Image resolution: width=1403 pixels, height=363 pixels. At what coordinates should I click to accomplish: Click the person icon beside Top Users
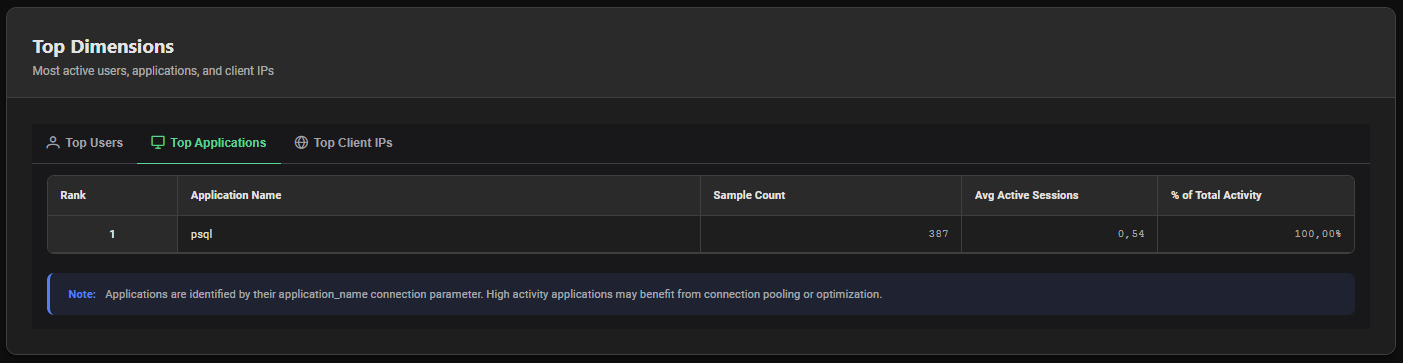coord(53,143)
